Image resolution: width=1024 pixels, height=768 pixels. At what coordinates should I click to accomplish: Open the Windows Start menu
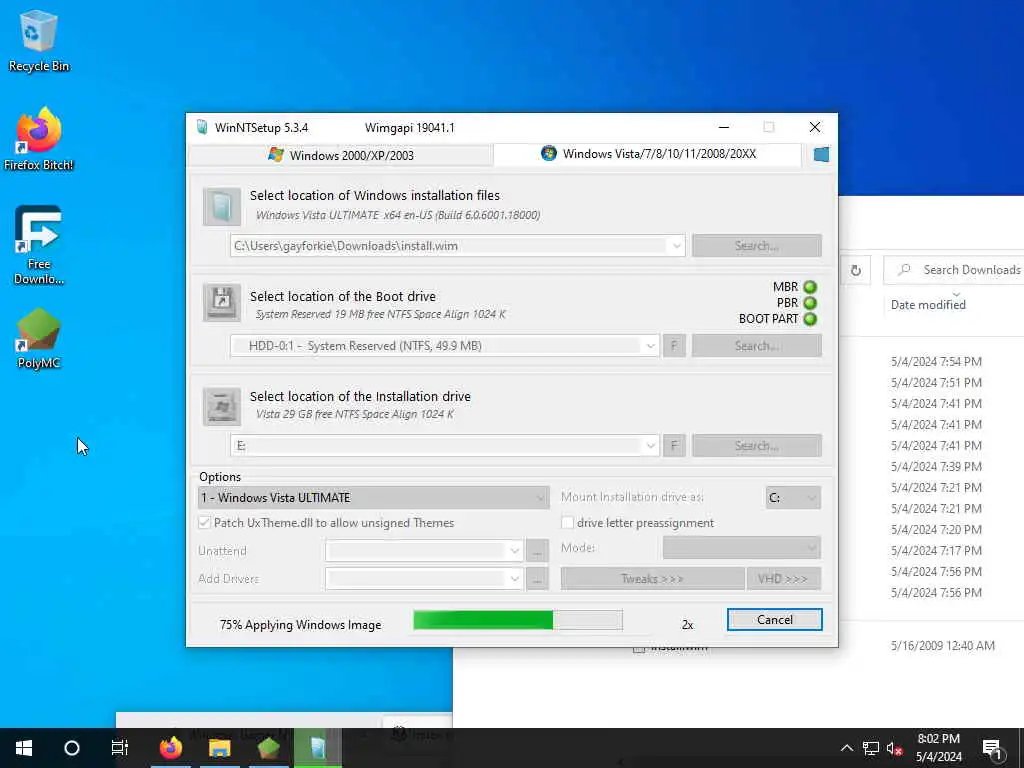tap(24, 748)
